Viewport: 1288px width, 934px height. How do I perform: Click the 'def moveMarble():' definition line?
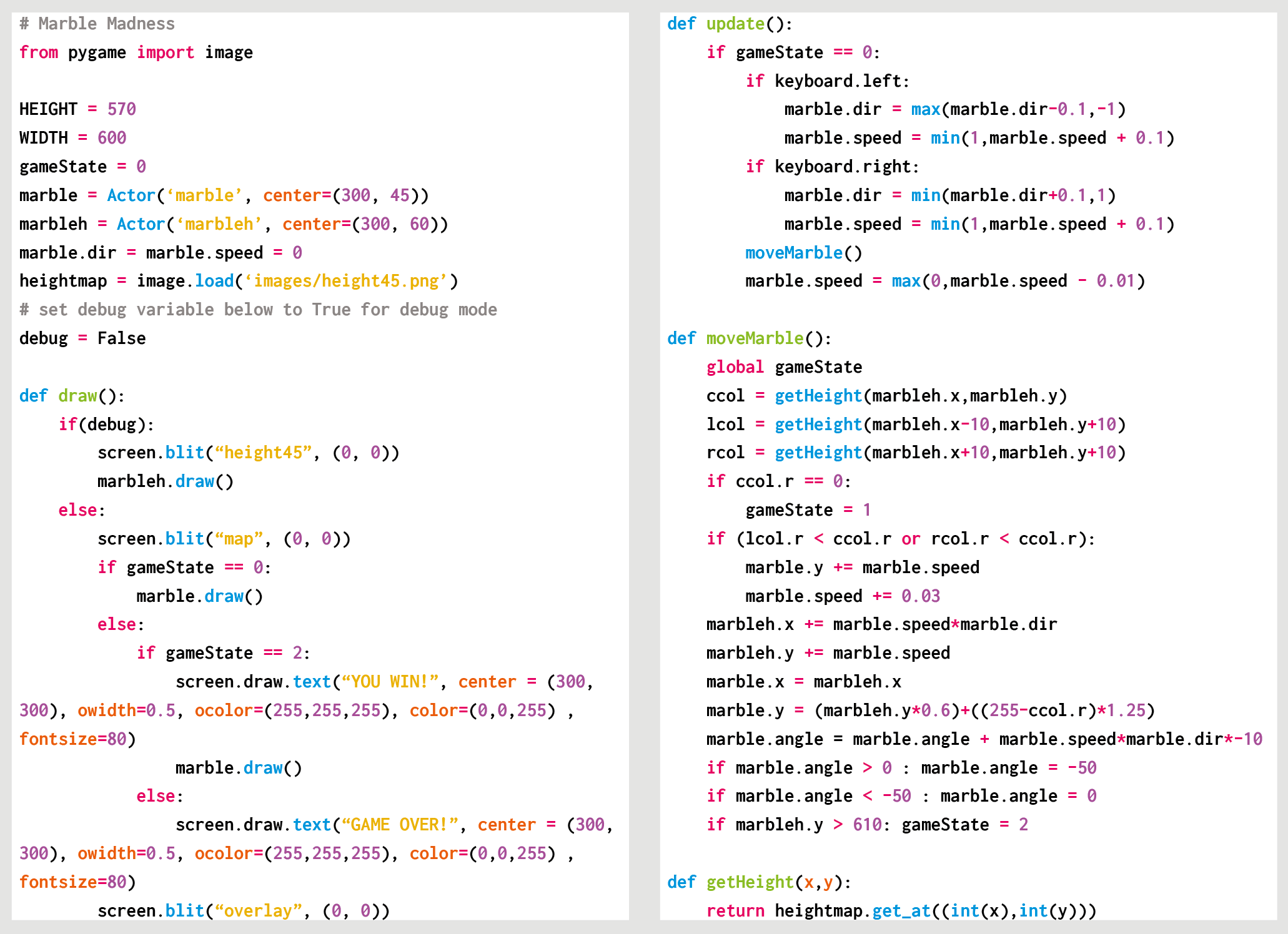click(749, 338)
